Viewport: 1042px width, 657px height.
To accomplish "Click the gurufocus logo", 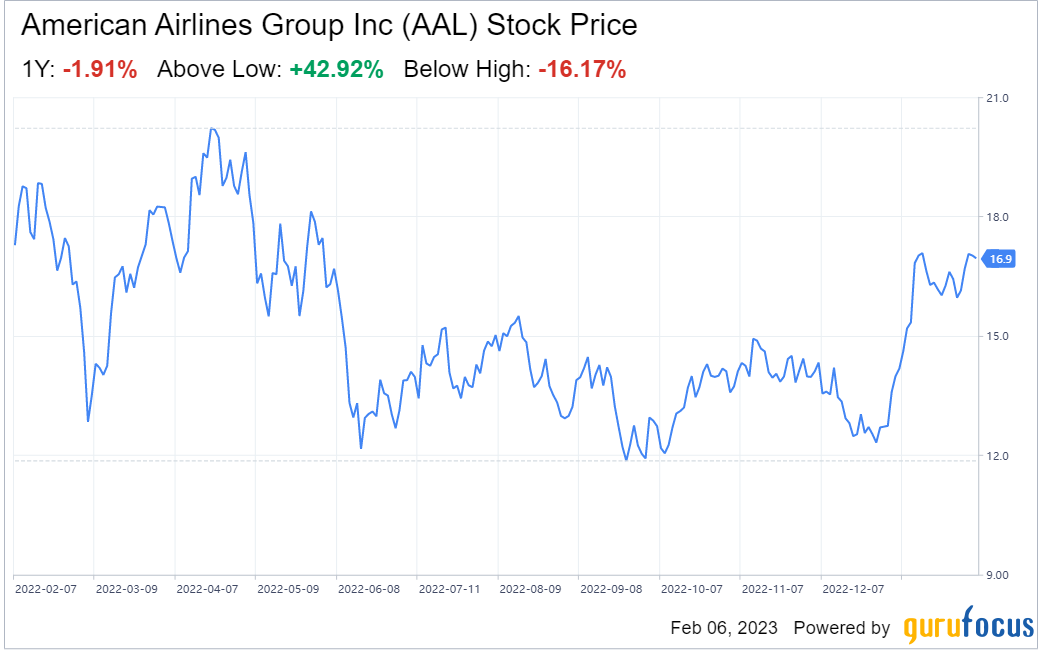I will coord(968,627).
